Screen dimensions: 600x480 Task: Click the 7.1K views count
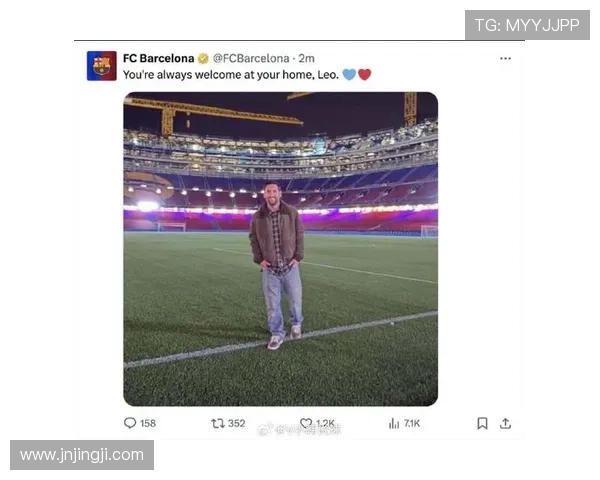click(x=412, y=423)
